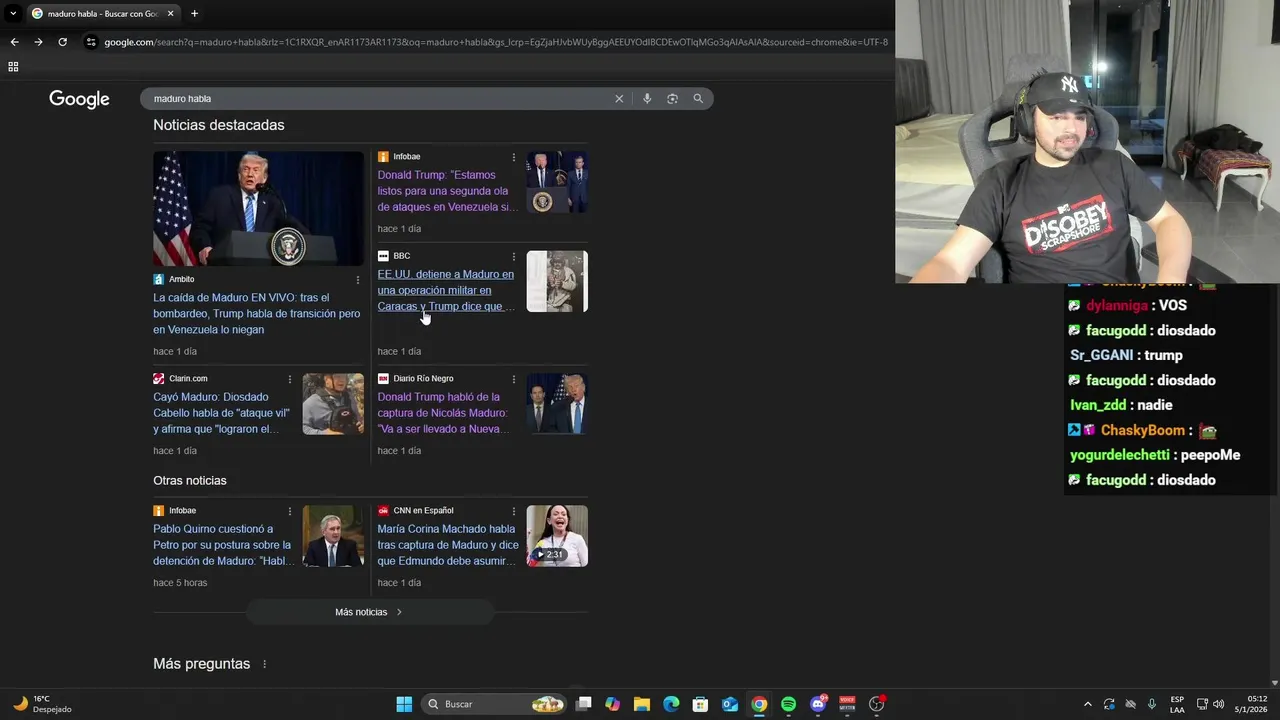Click the Google logo
This screenshot has height=720, width=1280.
[x=79, y=99]
